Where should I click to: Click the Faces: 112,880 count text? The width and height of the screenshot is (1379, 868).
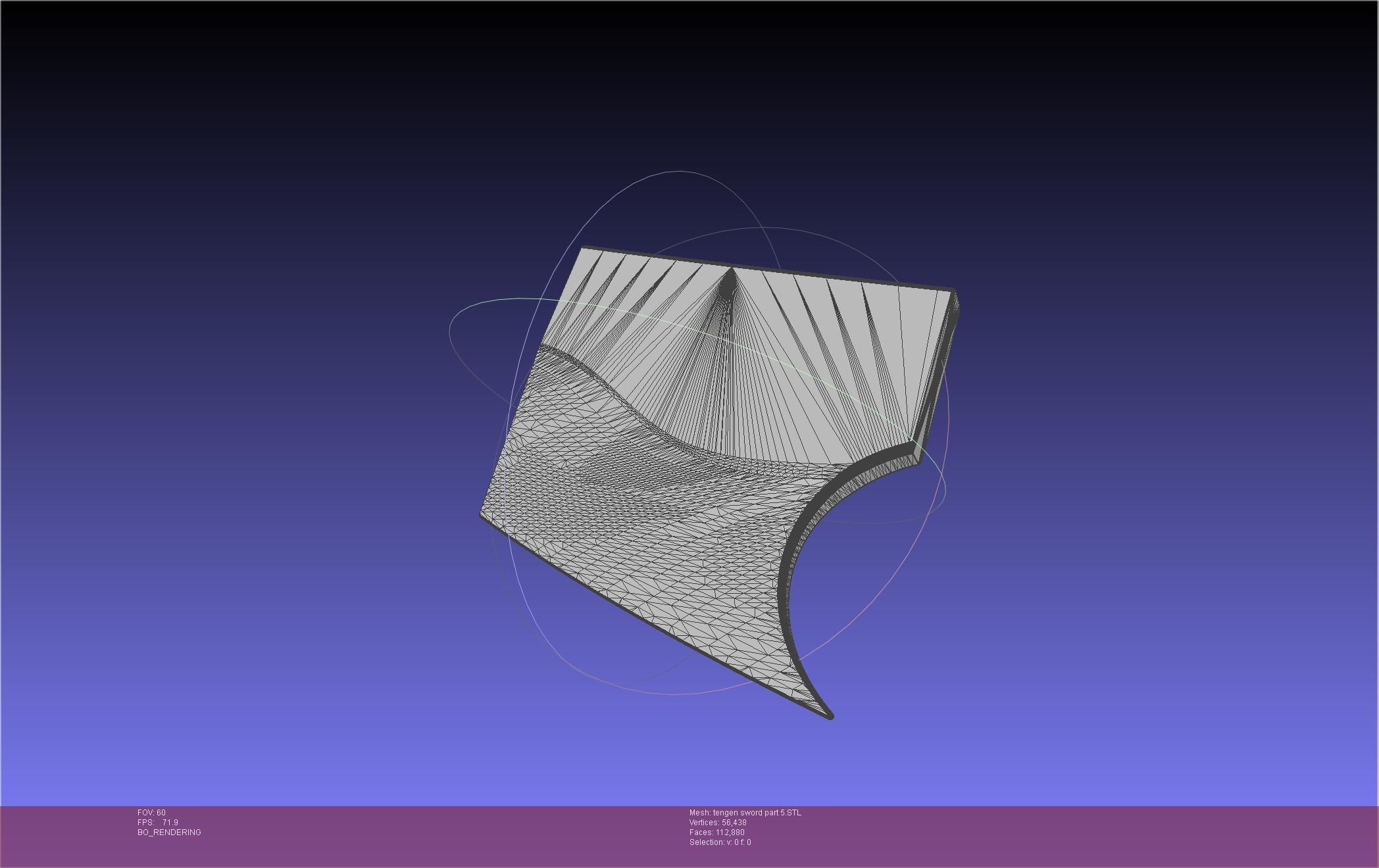tap(716, 832)
